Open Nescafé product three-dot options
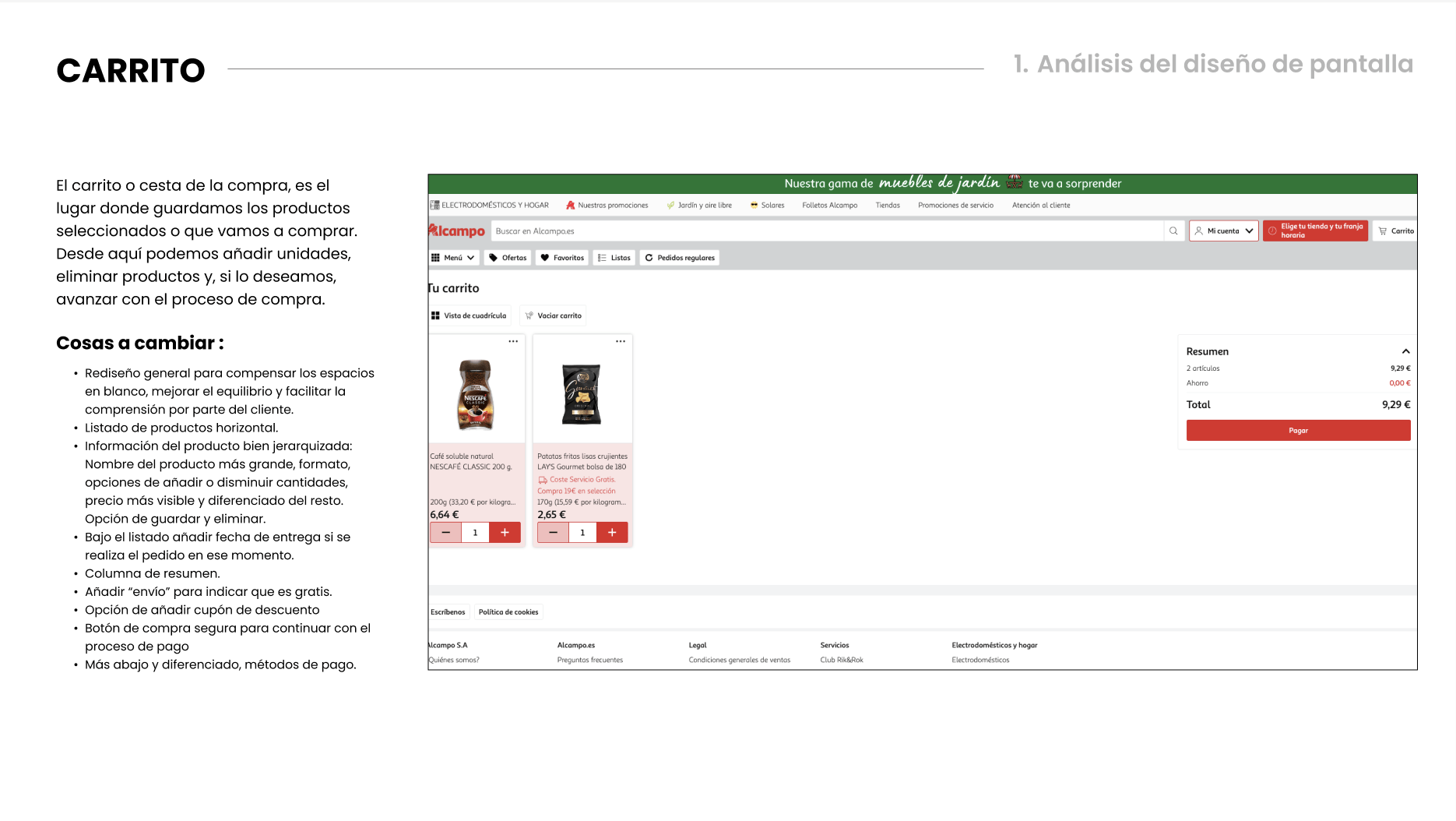This screenshot has height=821, width=1456. tap(513, 342)
